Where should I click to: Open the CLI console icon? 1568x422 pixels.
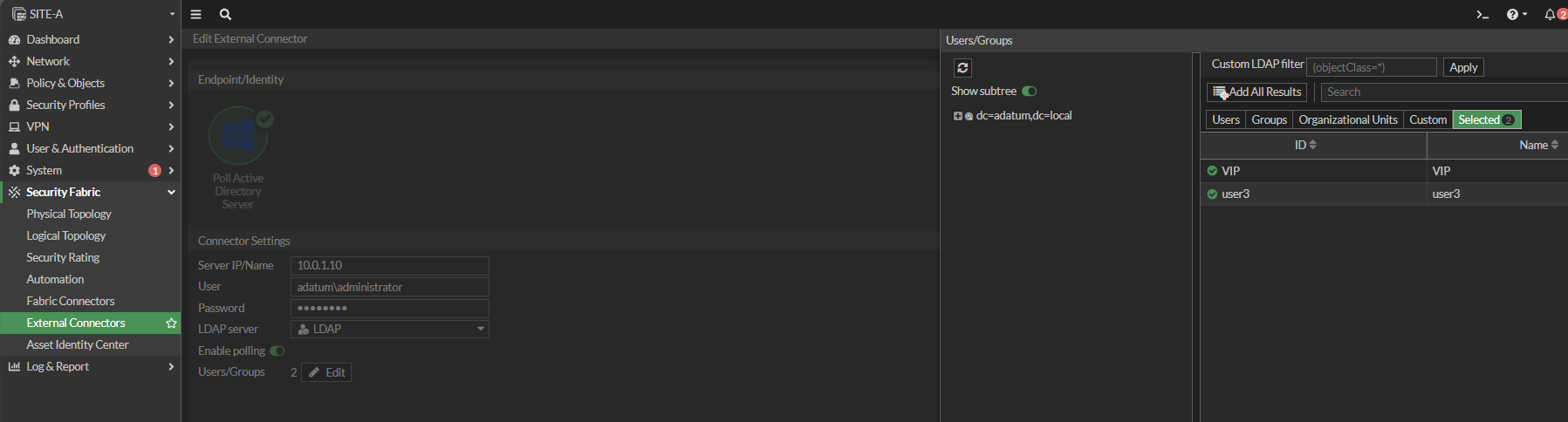pos(1482,14)
